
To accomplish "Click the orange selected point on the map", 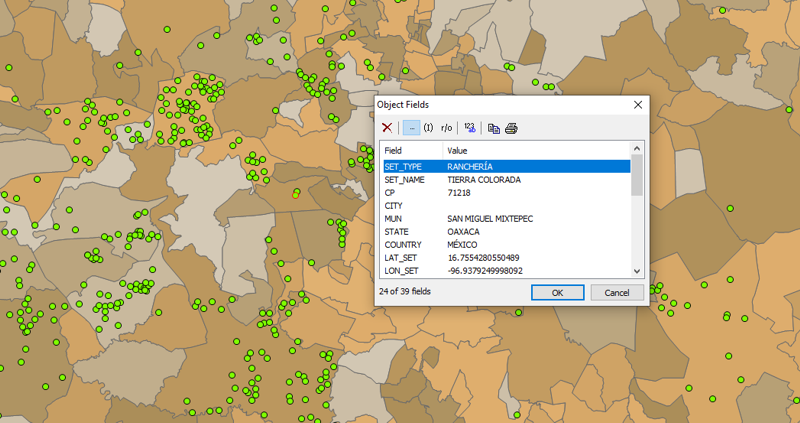I will pos(295,195).
